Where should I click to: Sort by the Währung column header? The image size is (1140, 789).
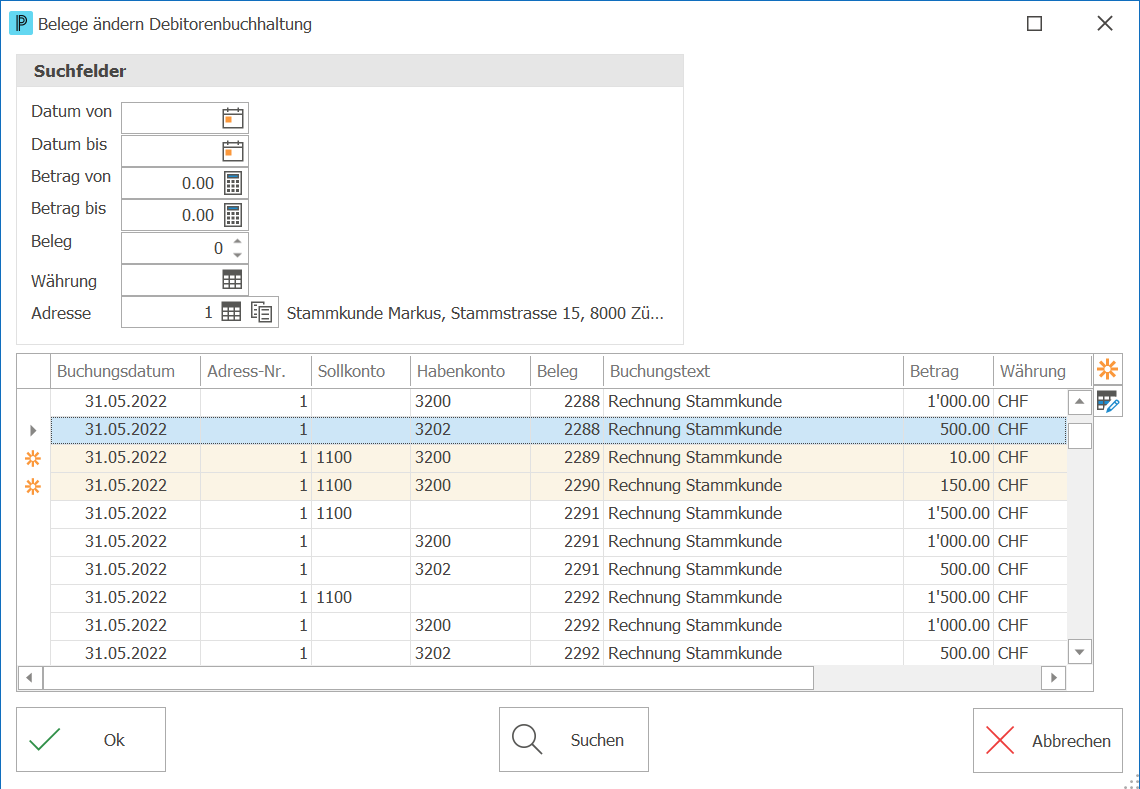1043,372
